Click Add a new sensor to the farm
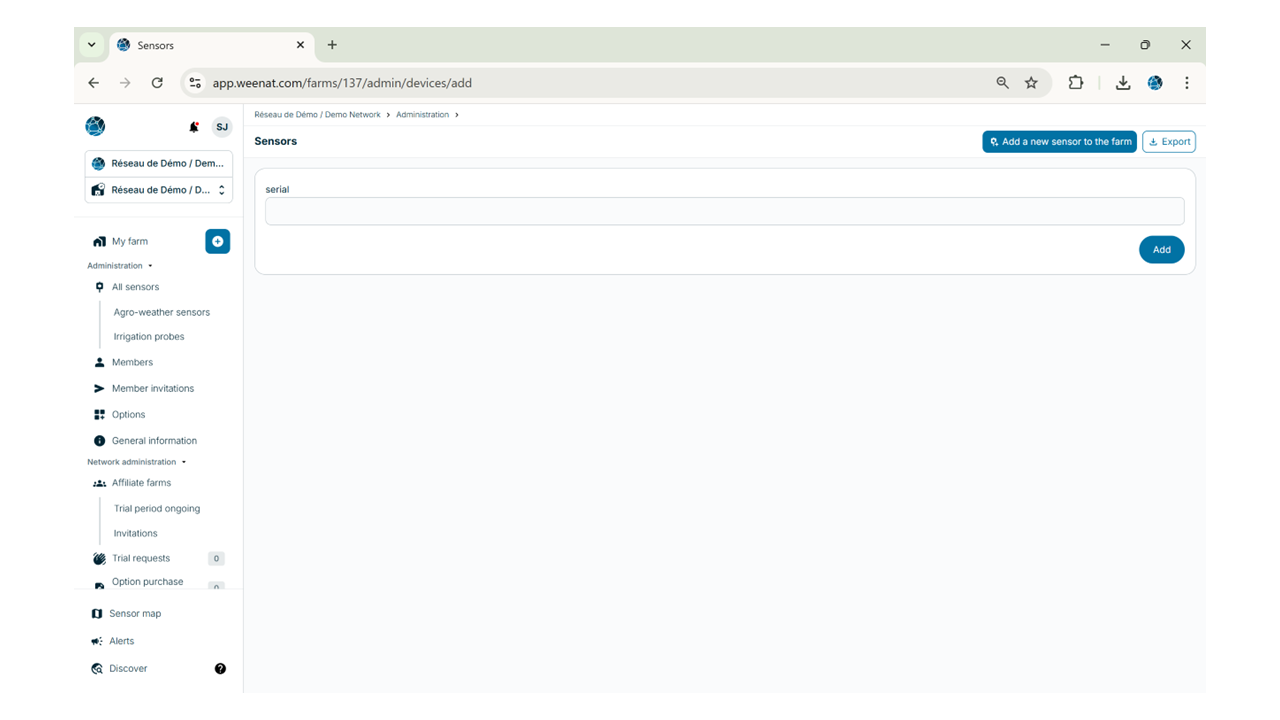Screen dimensions: 1280x720 1060,142
